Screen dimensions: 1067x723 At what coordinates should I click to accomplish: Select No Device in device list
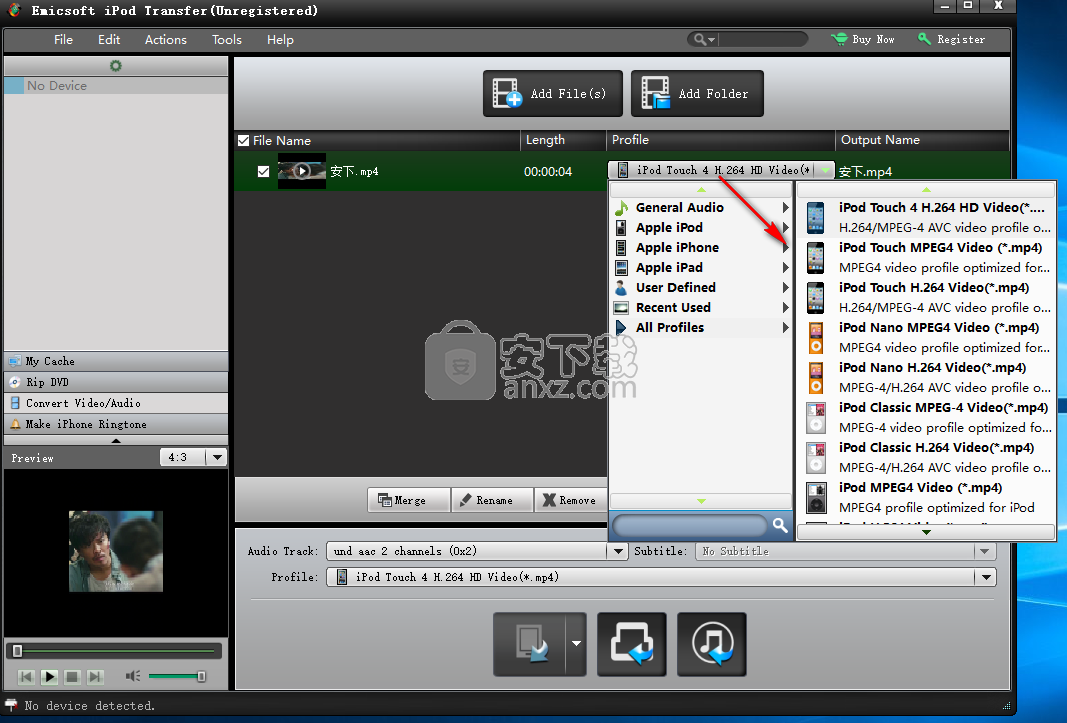click(x=116, y=86)
